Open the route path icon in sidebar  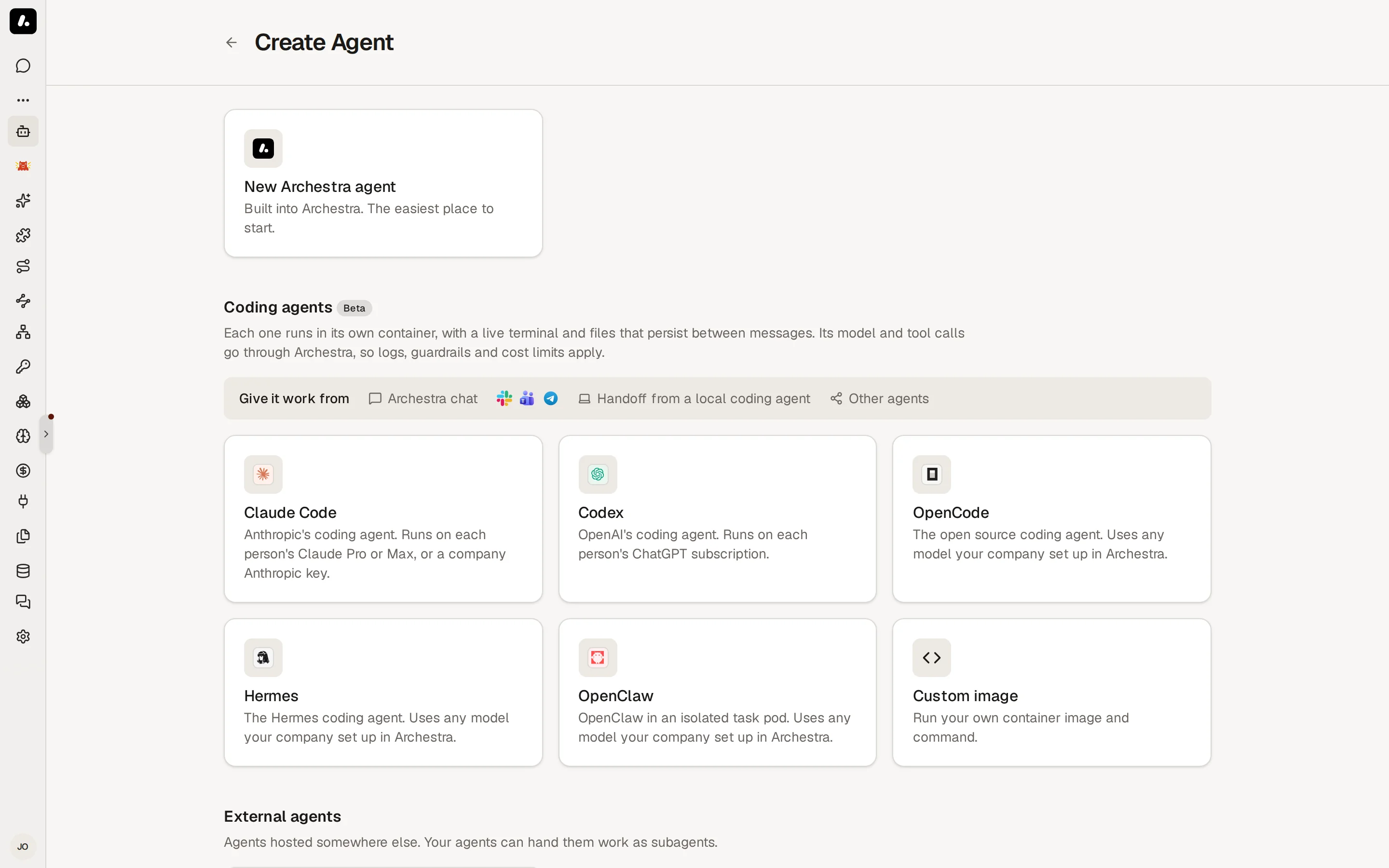pyautogui.click(x=23, y=266)
